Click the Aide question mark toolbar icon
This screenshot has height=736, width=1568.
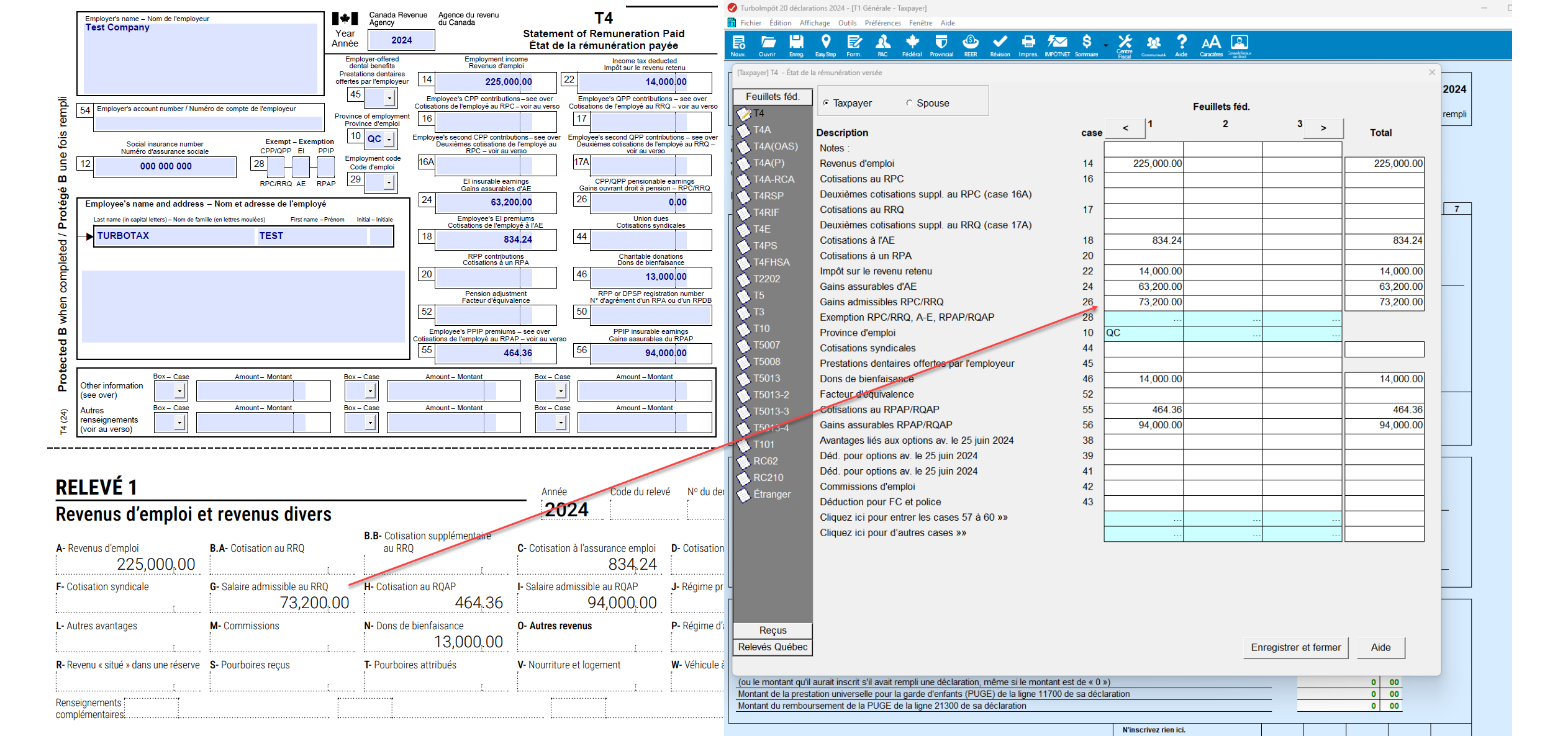point(1181,45)
